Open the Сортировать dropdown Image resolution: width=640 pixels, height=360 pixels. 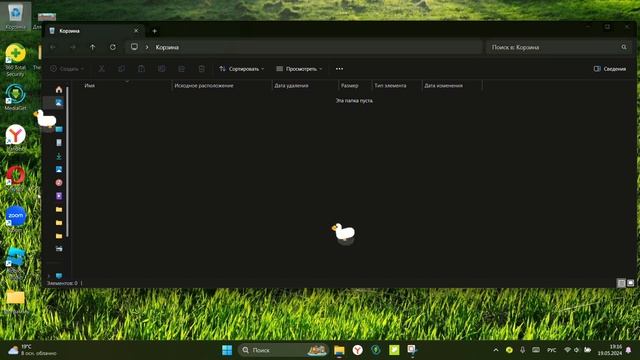point(242,69)
